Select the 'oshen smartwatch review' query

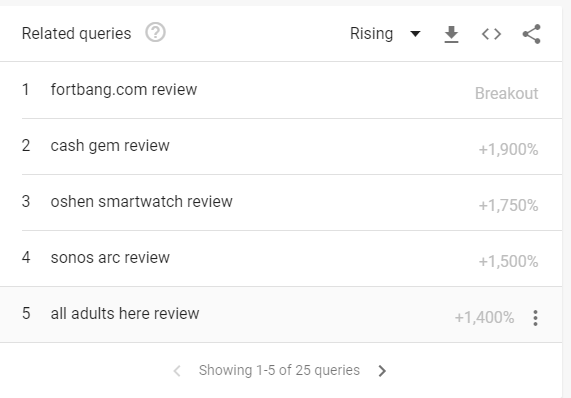(141, 201)
